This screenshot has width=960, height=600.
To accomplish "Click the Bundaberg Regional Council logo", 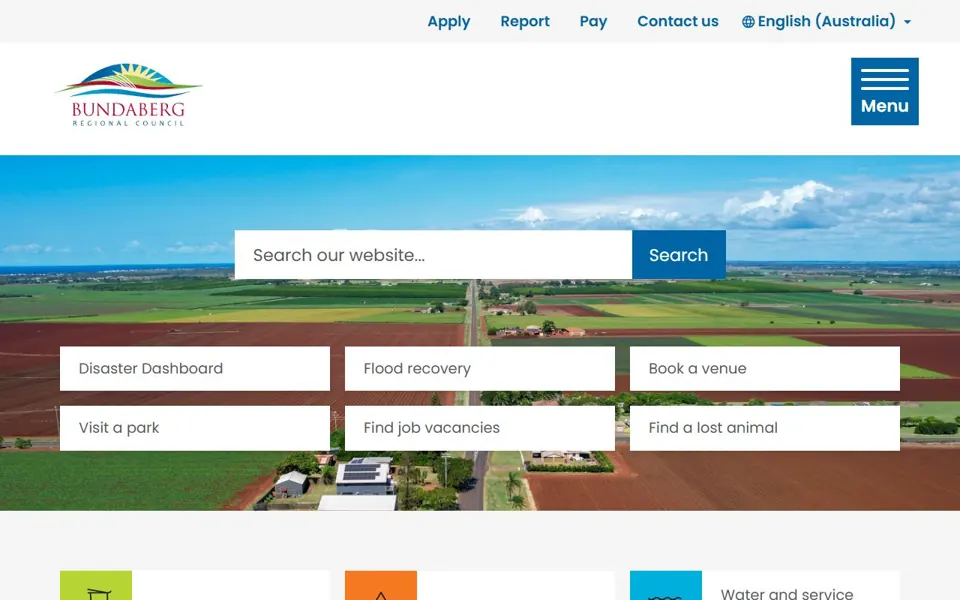I will (129, 94).
